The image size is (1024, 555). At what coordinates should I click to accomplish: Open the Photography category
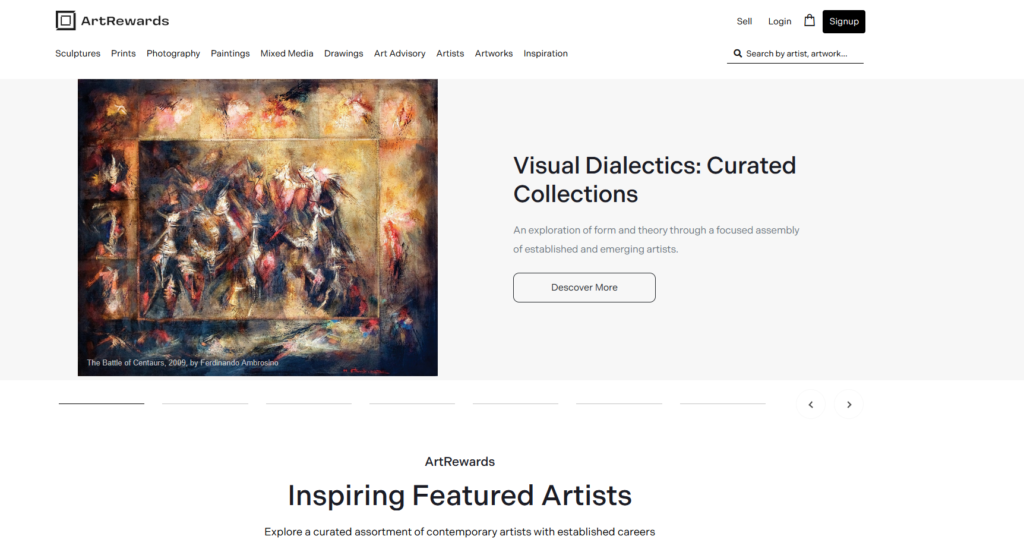173,54
